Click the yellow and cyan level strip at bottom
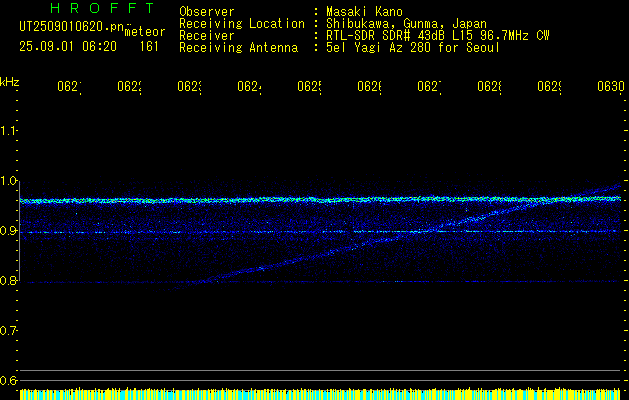The image size is (629, 400). click(320, 394)
